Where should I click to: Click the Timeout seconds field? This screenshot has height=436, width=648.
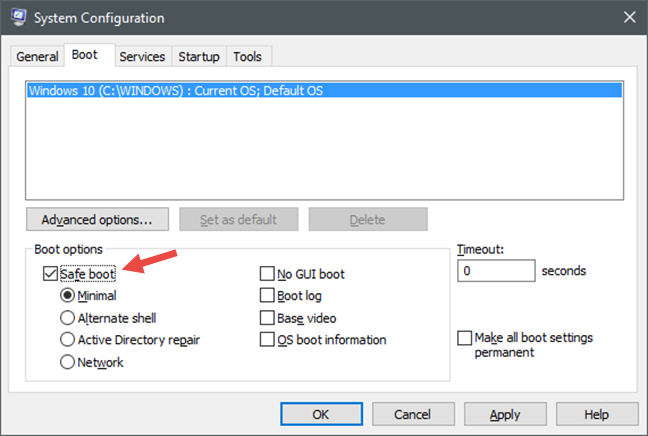pos(496,271)
